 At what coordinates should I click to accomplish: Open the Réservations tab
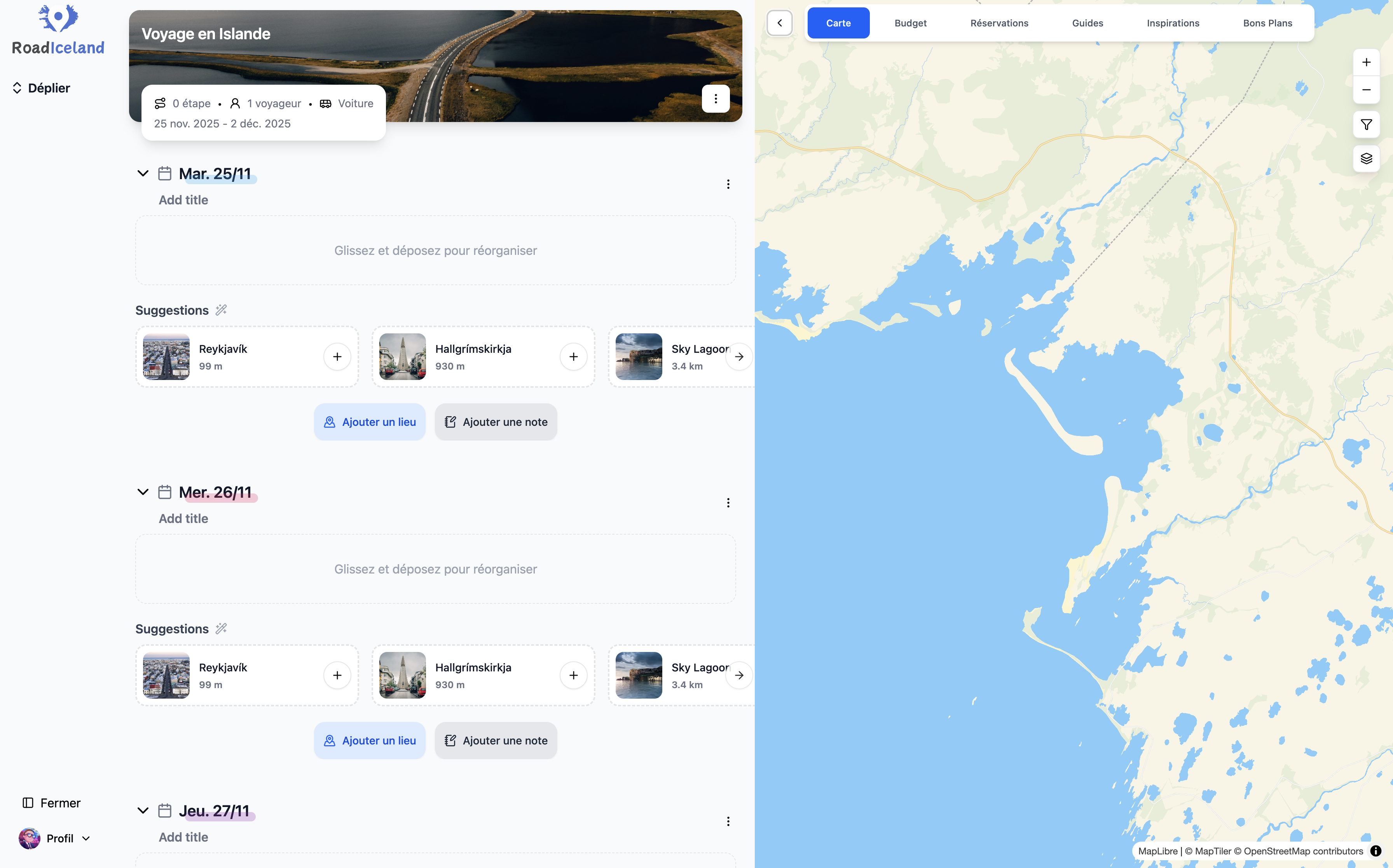click(x=998, y=23)
